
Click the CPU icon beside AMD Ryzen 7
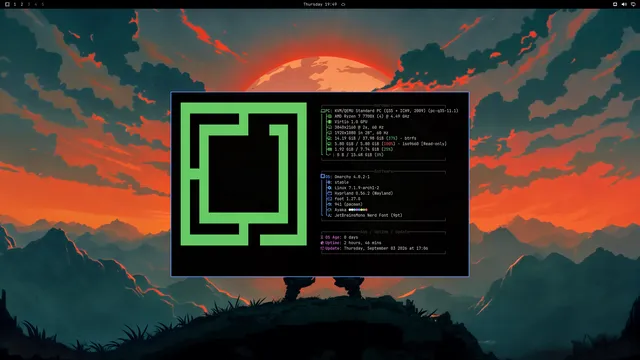point(329,116)
